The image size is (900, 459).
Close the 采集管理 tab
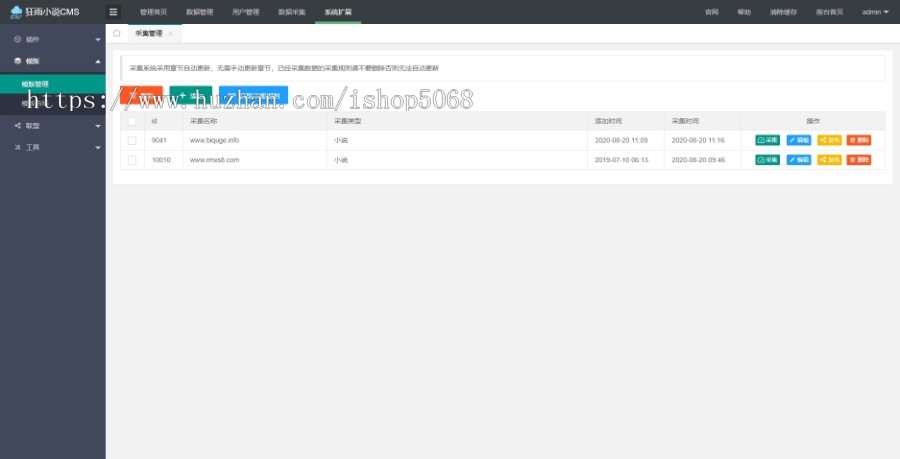(170, 33)
